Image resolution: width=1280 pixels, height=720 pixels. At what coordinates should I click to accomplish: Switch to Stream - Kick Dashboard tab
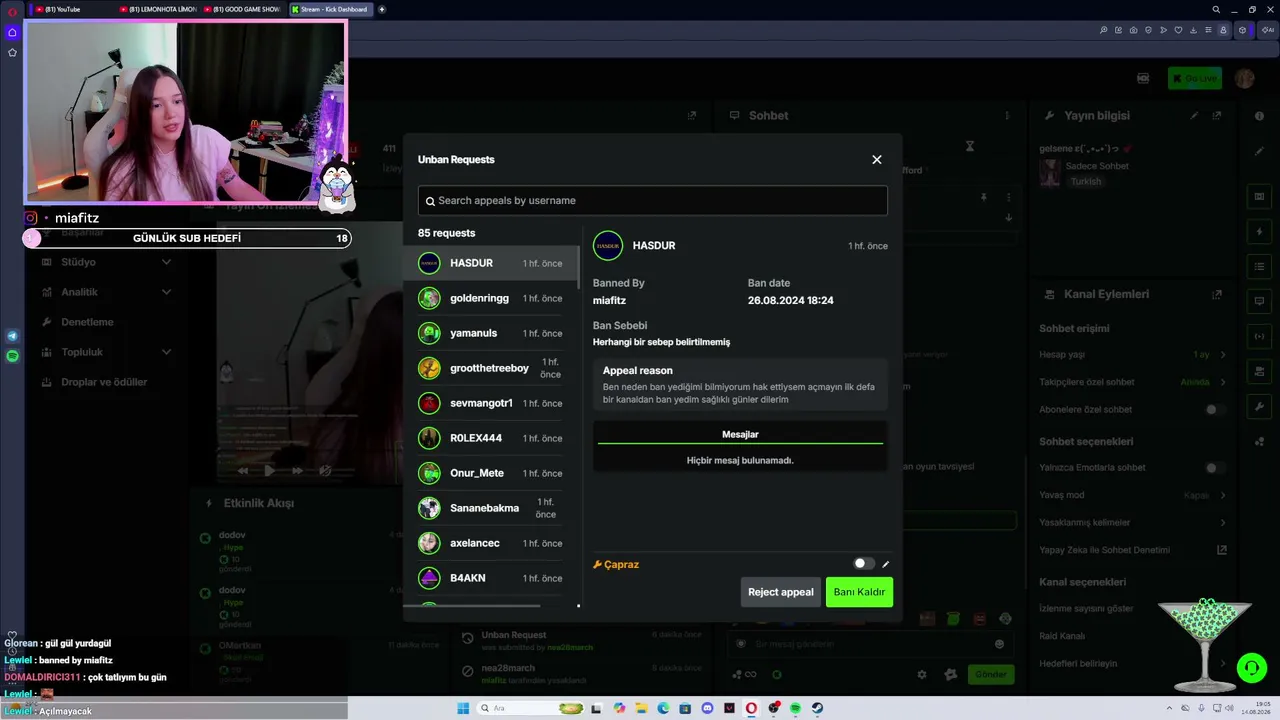point(330,9)
